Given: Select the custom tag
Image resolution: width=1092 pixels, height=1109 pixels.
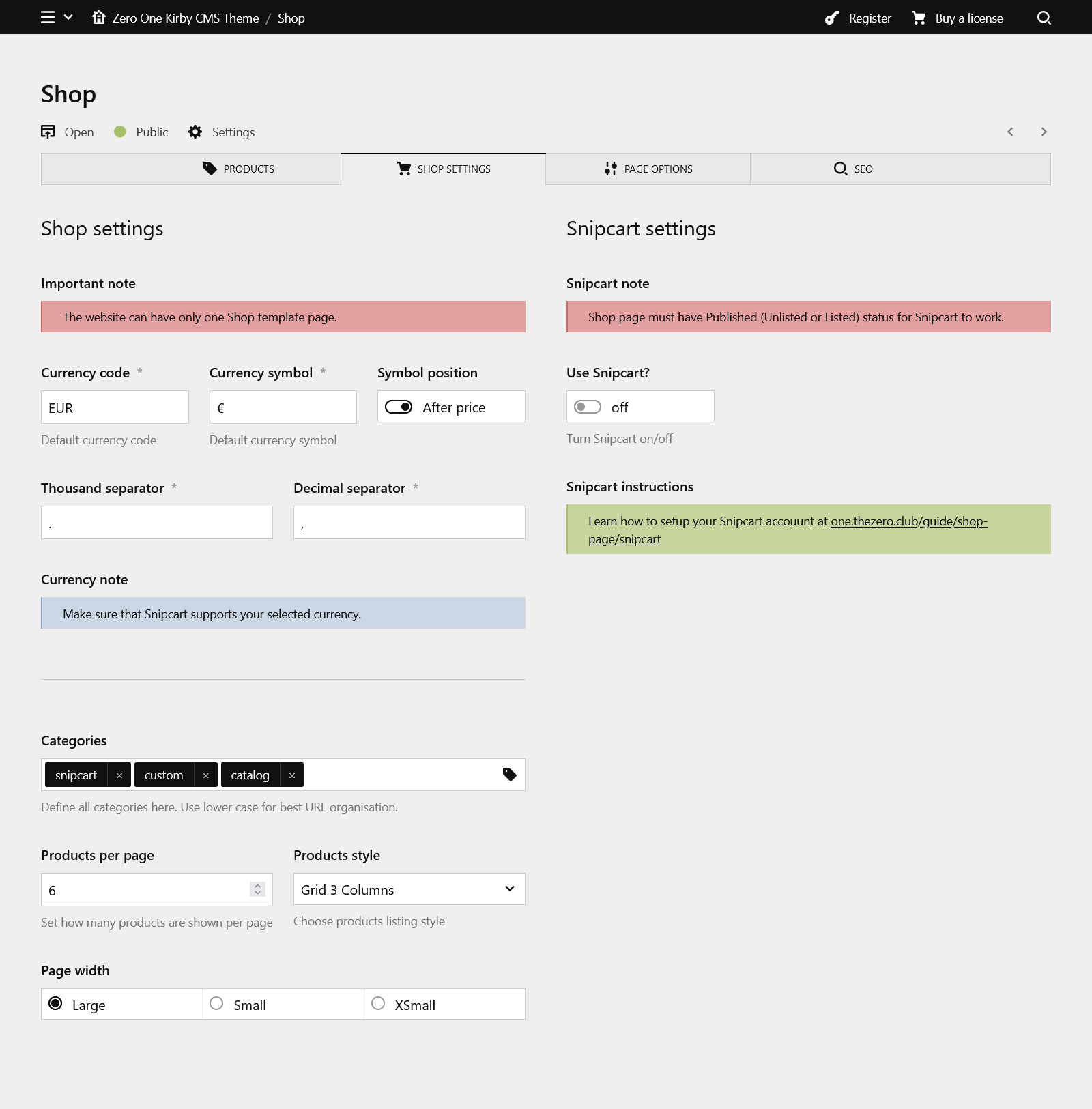Looking at the screenshot, I should pyautogui.click(x=164, y=775).
